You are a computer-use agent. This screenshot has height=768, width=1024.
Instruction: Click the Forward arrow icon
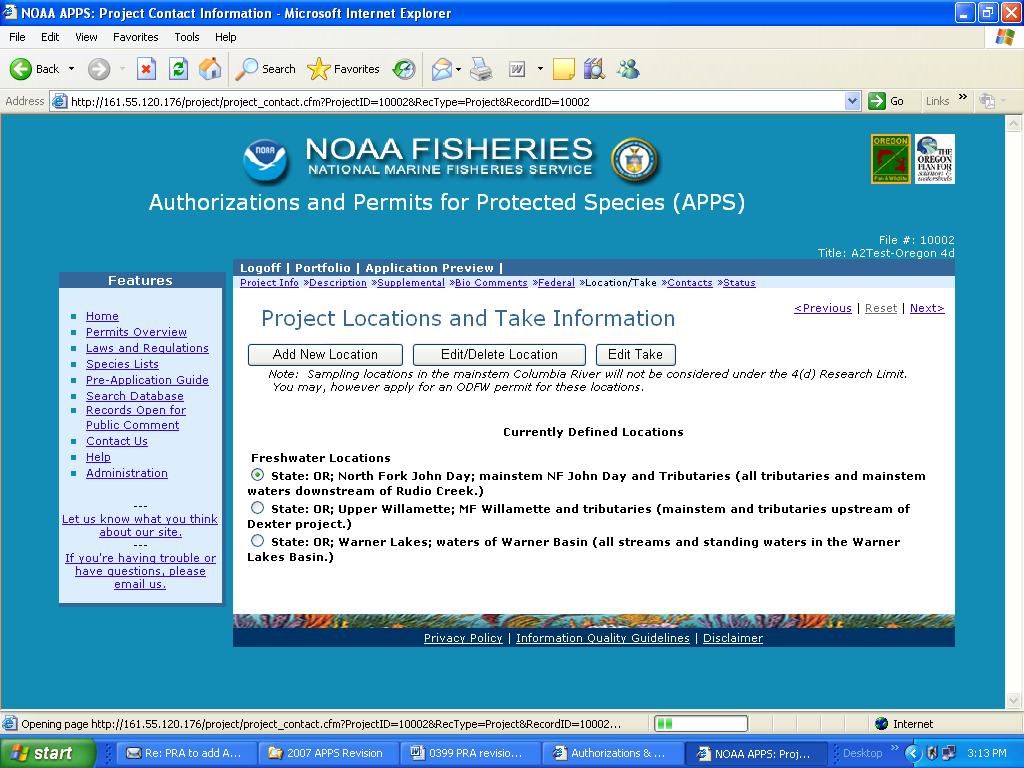tap(99, 69)
